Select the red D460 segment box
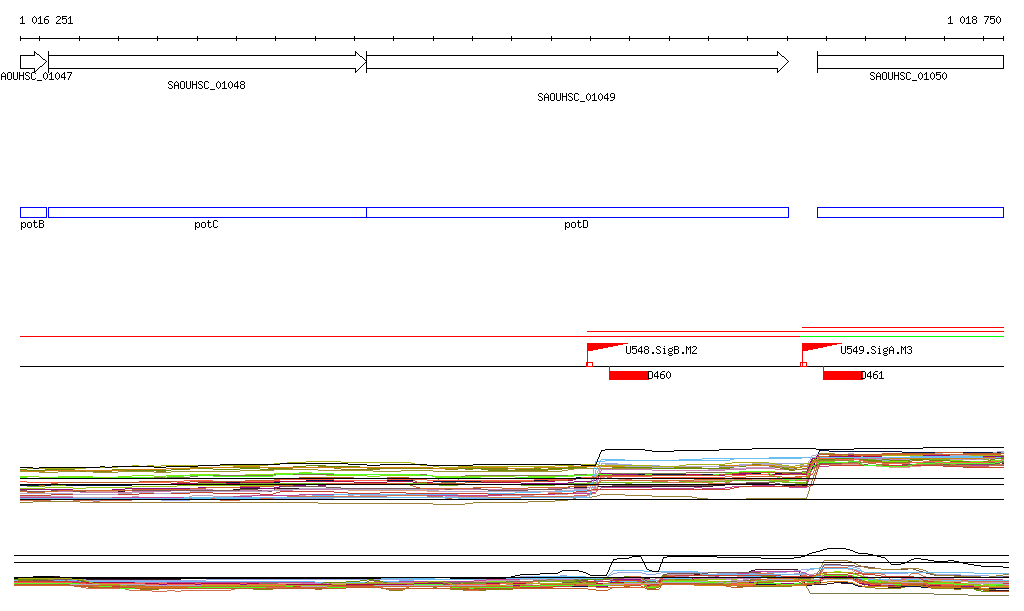Screen dimensions: 1024x611 (x=628, y=375)
